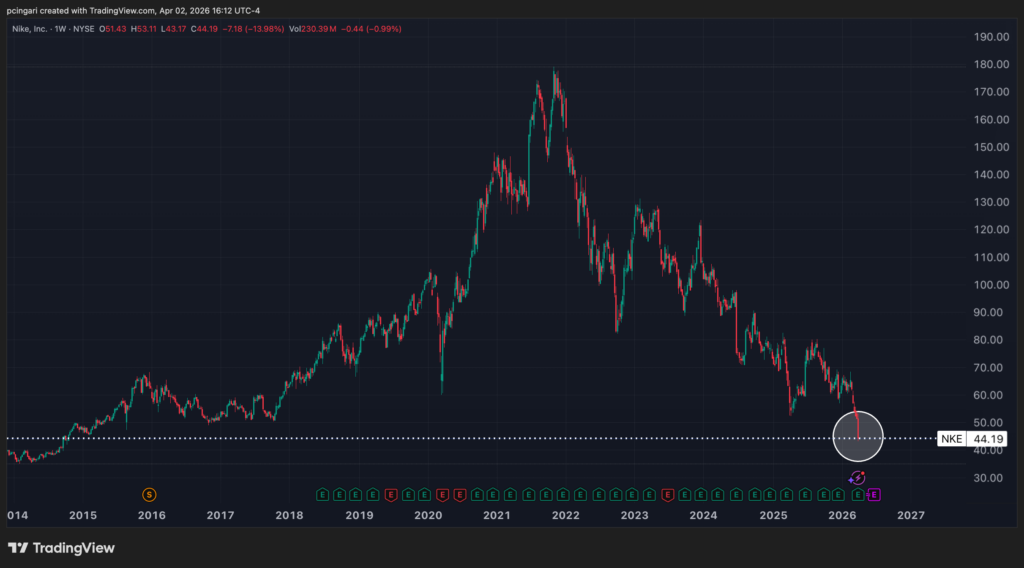Click the last green E marker before purple one
Viewport: 1024px width, 568px height.
point(857,495)
